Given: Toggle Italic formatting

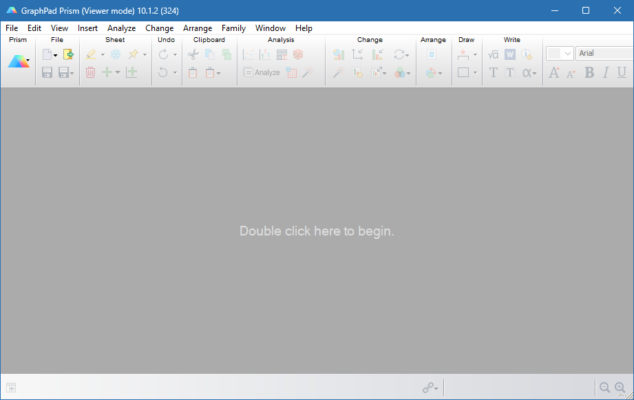Looking at the screenshot, I should 605,72.
